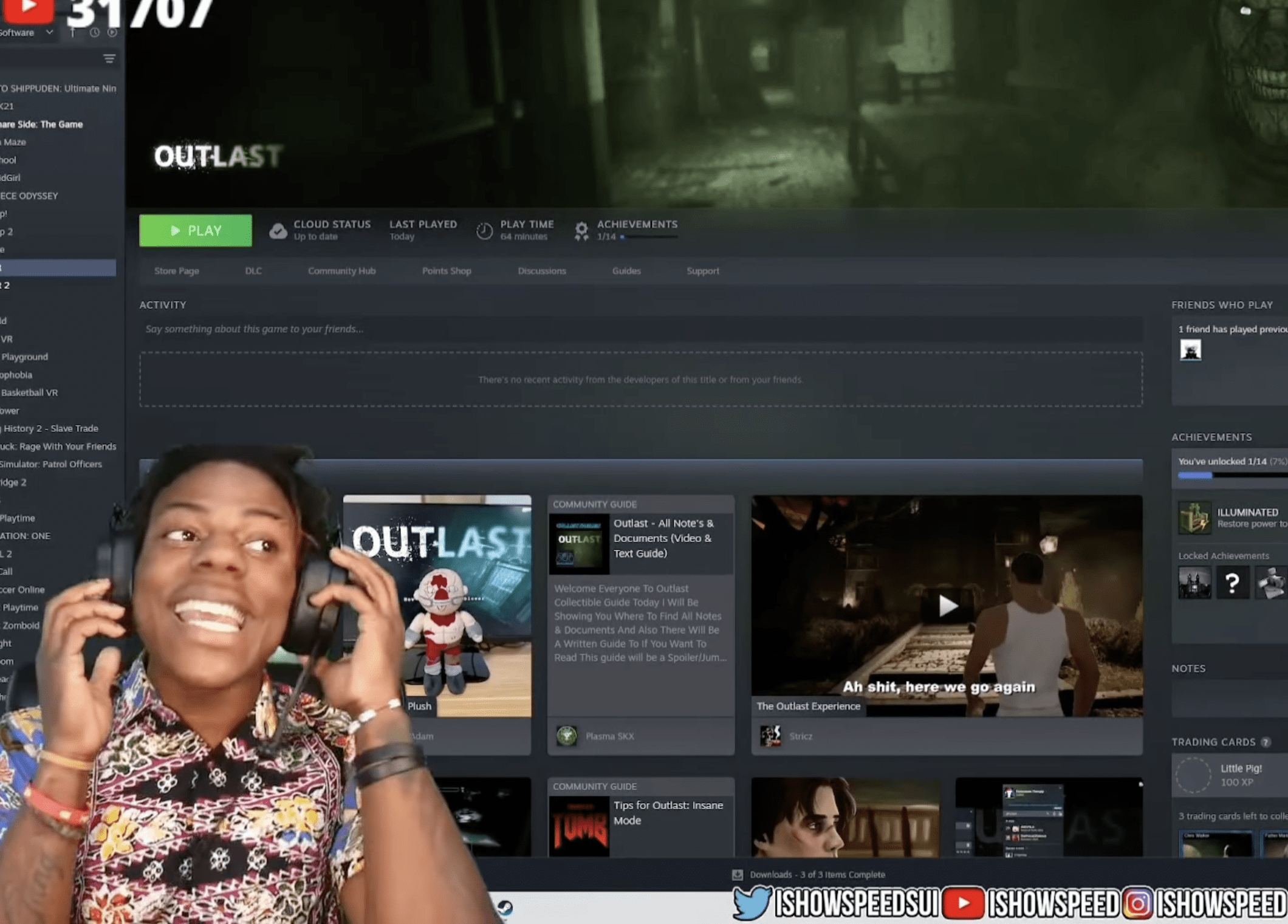
Task: Click the friend avatar under Friends Who Play
Action: tap(1190, 349)
